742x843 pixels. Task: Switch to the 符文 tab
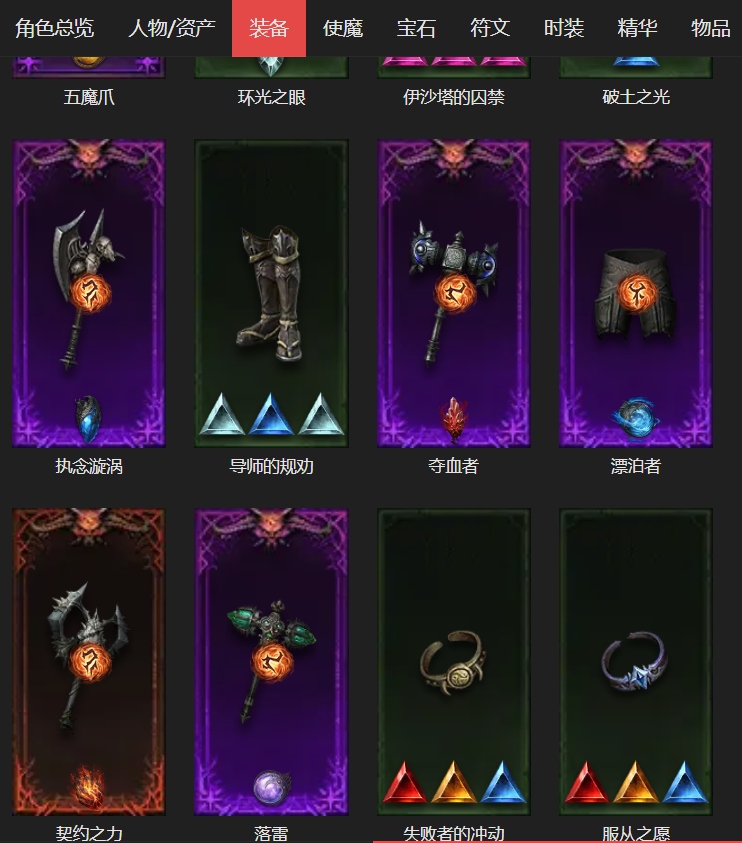490,28
